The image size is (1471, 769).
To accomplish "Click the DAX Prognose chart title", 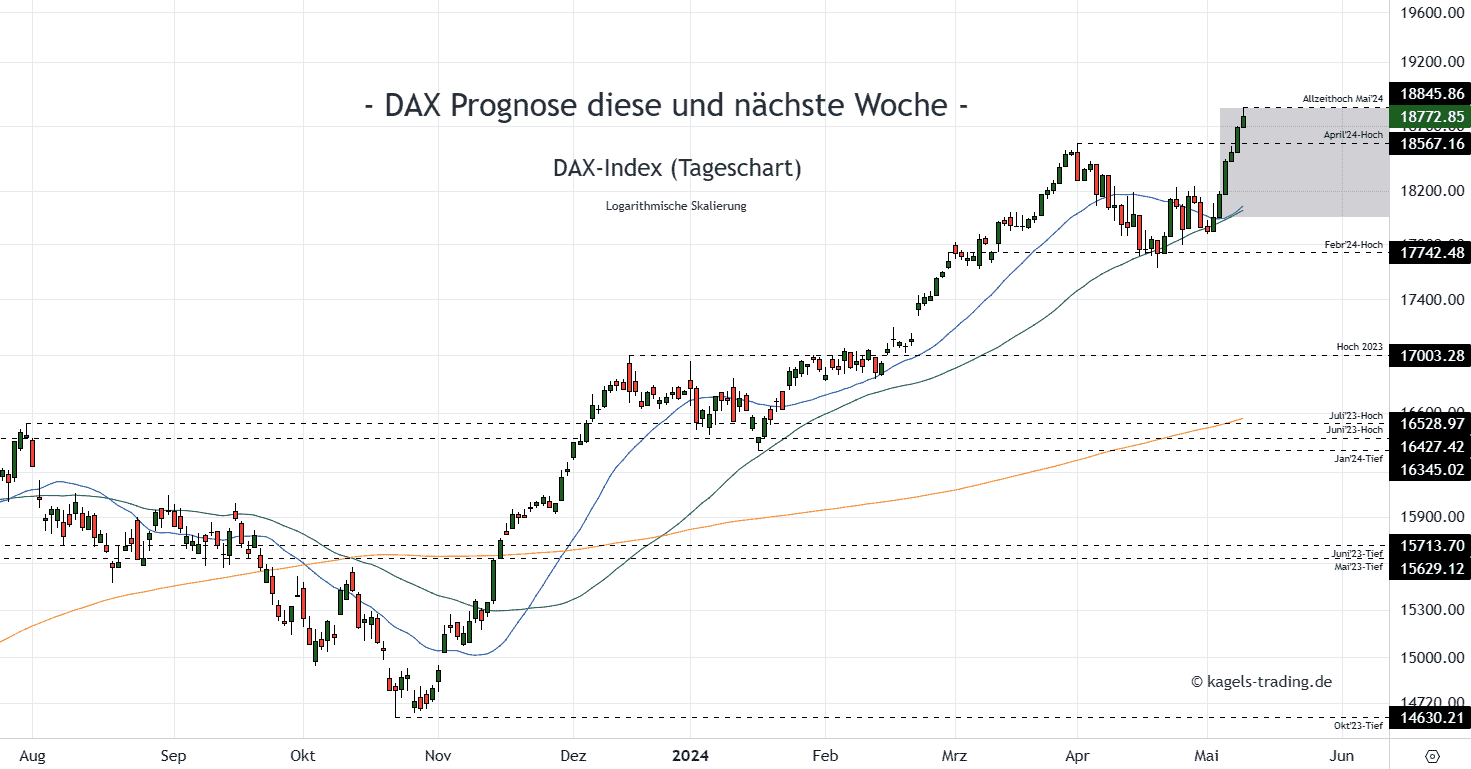I will (665, 104).
